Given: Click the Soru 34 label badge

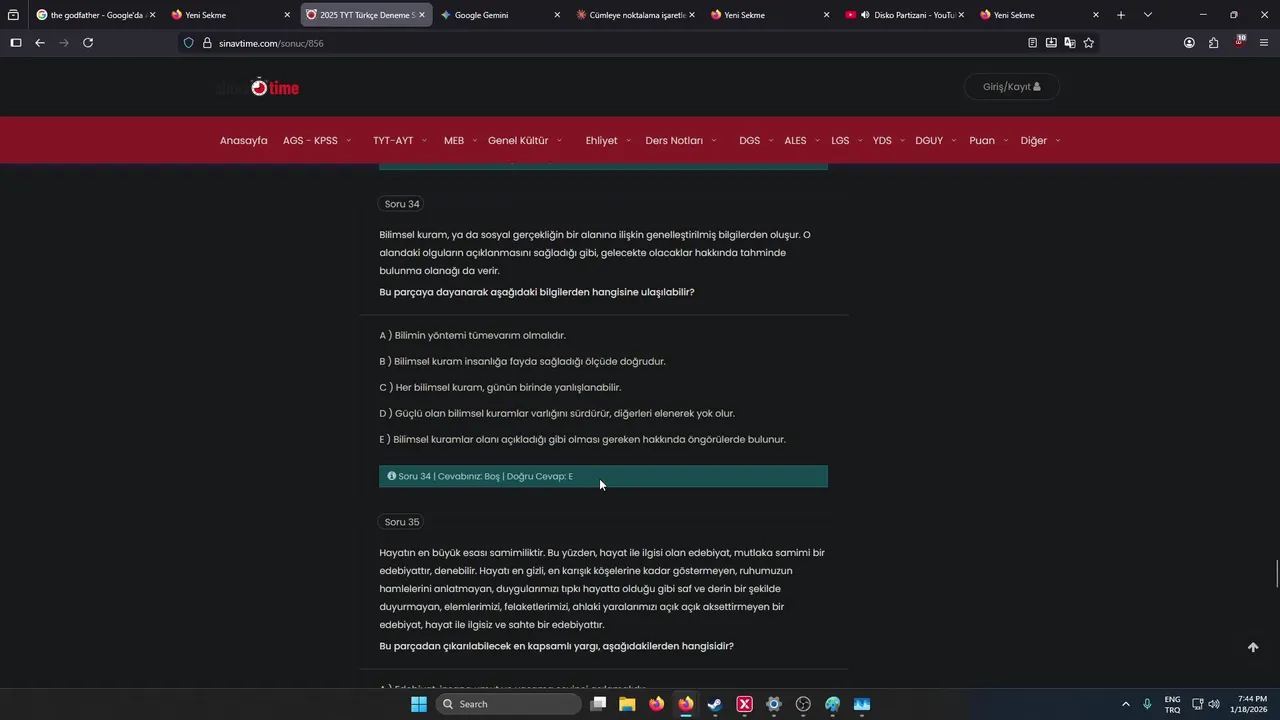Looking at the screenshot, I should point(402,204).
